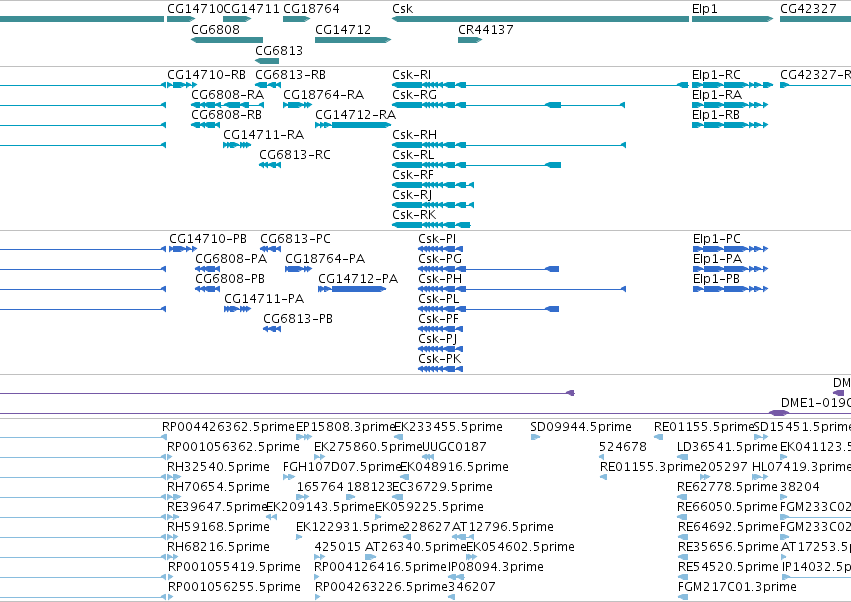Select transcript Csk-RK
The image size is (851, 602).
[x=414, y=215]
